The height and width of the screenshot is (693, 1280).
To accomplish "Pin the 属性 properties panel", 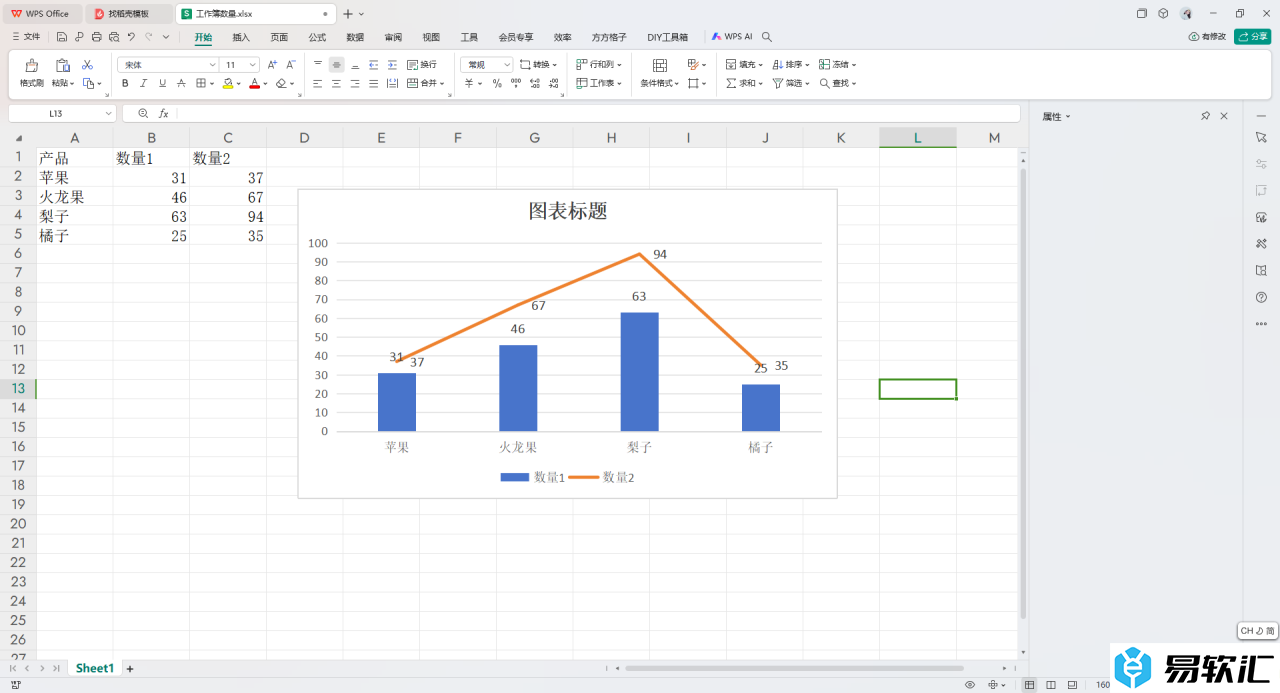I will (x=1205, y=116).
